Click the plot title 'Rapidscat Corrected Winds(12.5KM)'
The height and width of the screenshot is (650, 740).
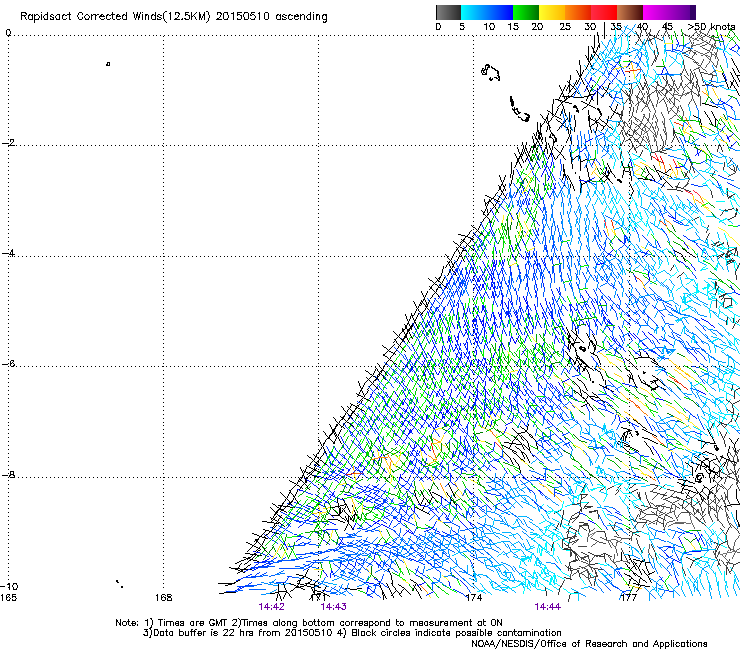pyautogui.click(x=115, y=17)
